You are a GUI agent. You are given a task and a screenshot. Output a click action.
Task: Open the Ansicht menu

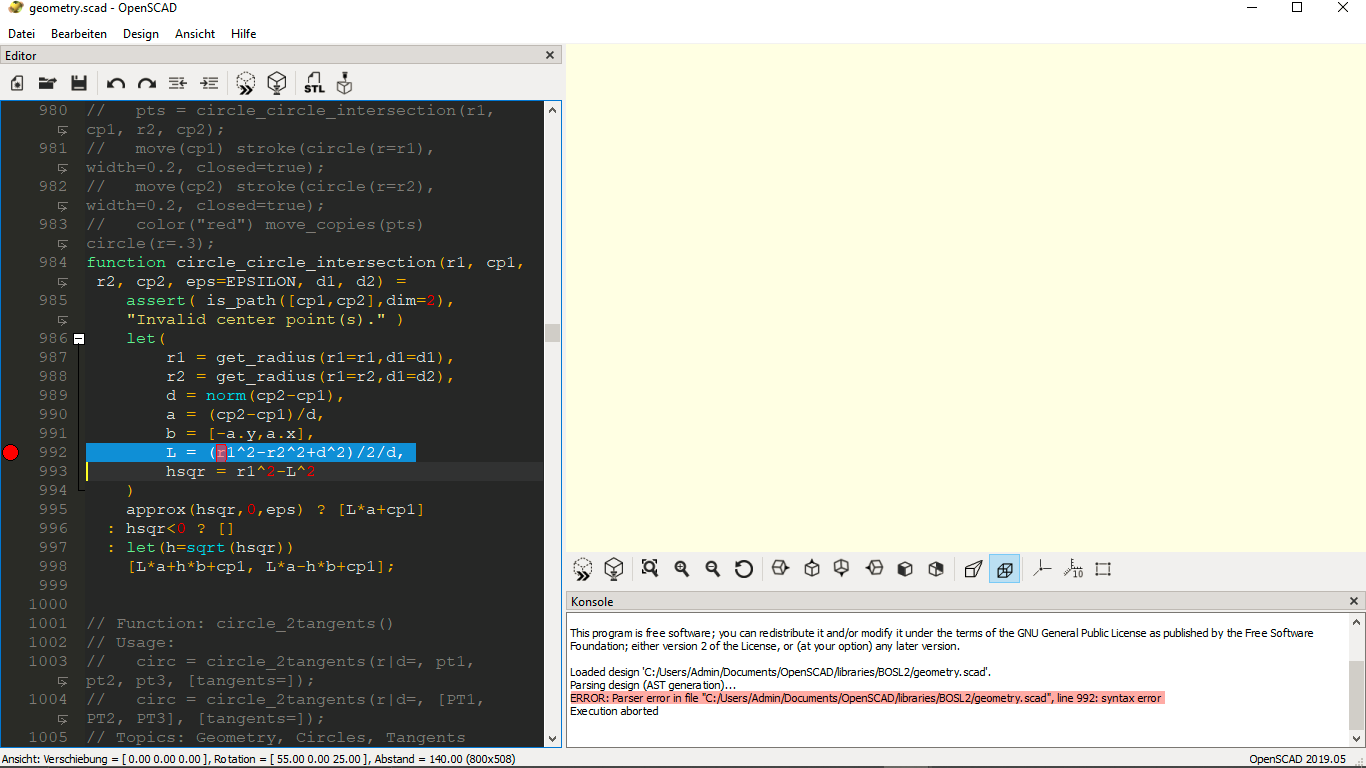(x=195, y=33)
